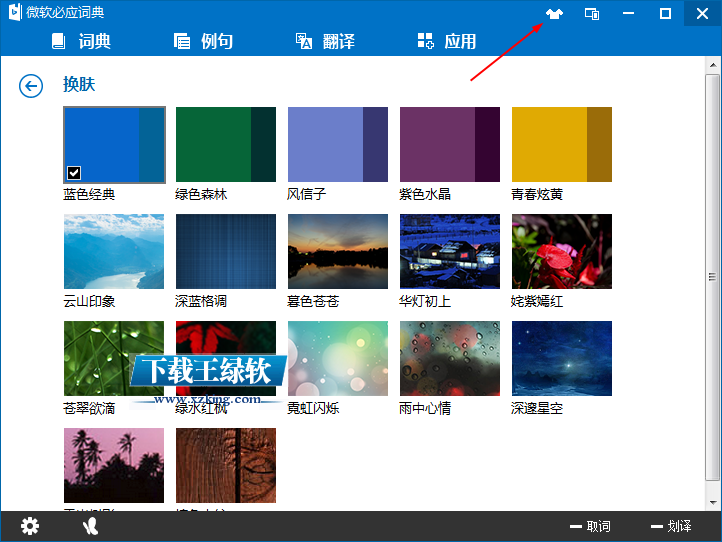
Task: Select the 青春炫黄 yellow skin
Action: (x=562, y=145)
